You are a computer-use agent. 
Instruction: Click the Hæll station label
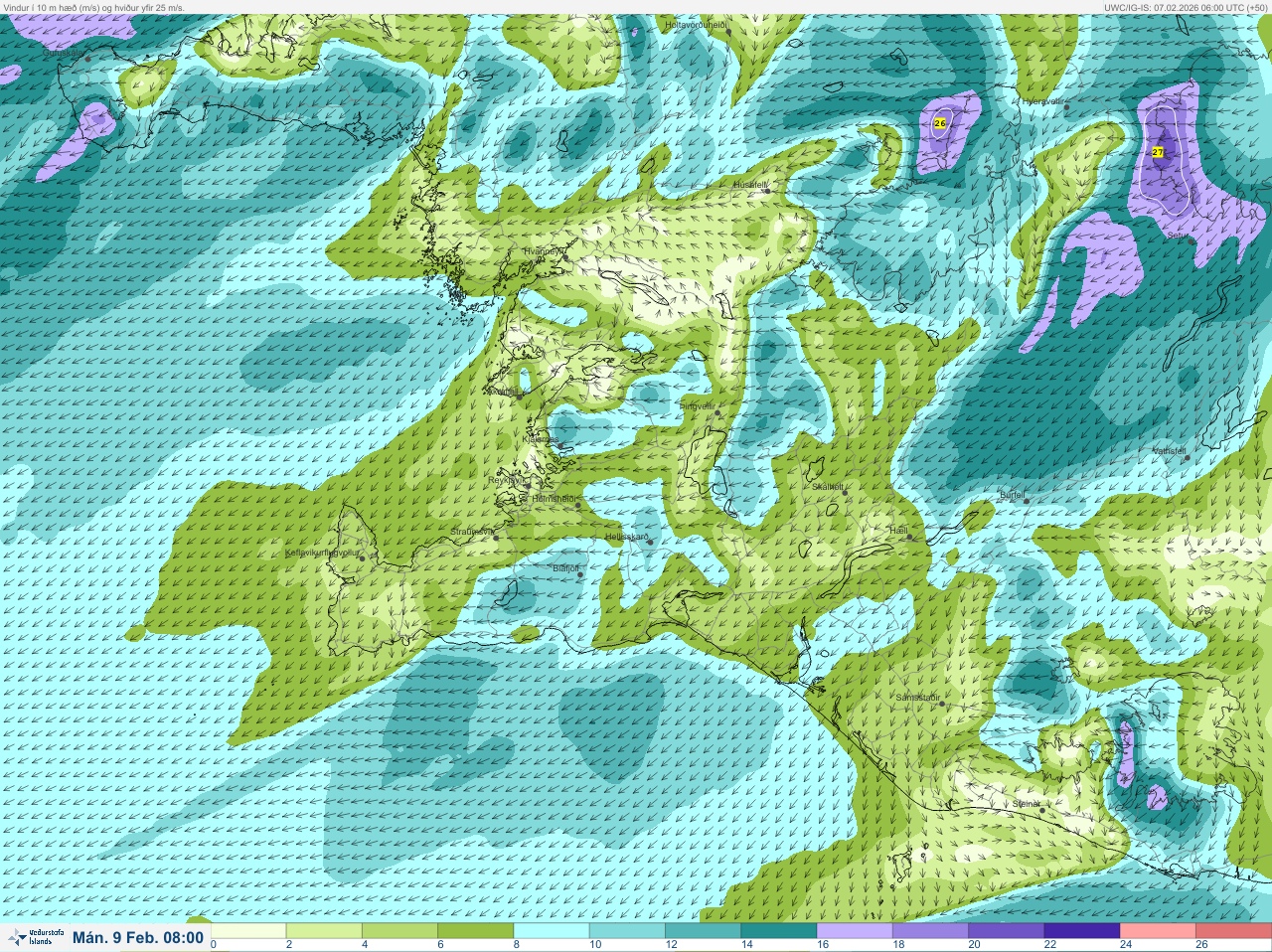[899, 531]
